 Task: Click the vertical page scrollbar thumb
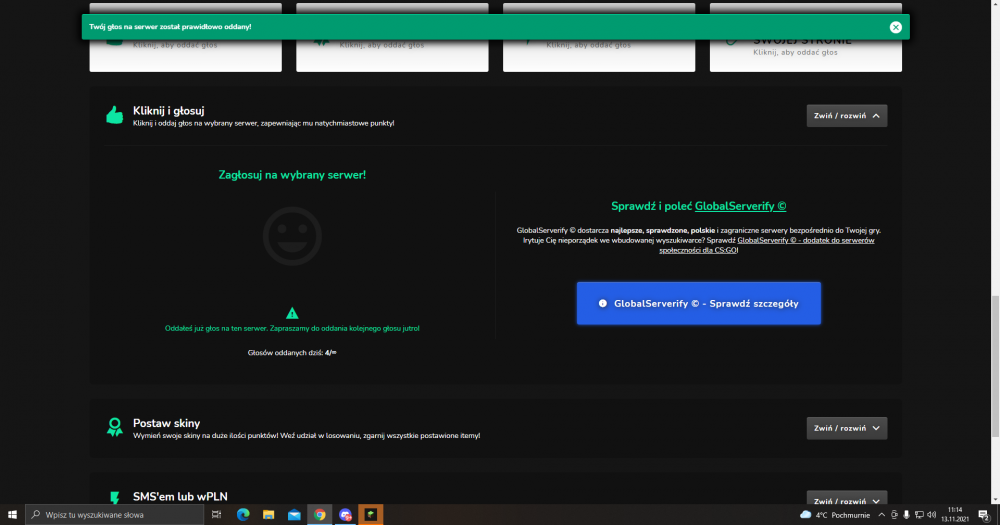point(995,367)
